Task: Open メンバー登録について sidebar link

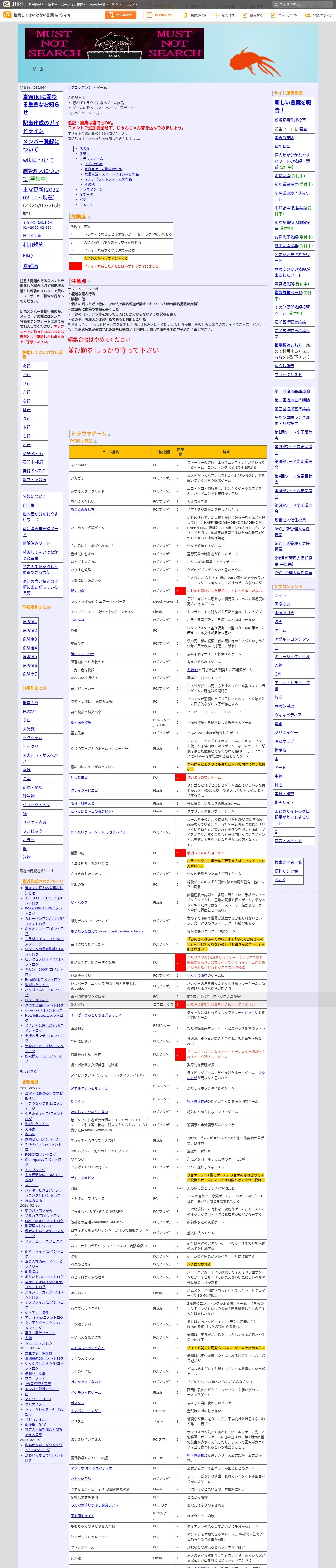Action: coord(41,146)
